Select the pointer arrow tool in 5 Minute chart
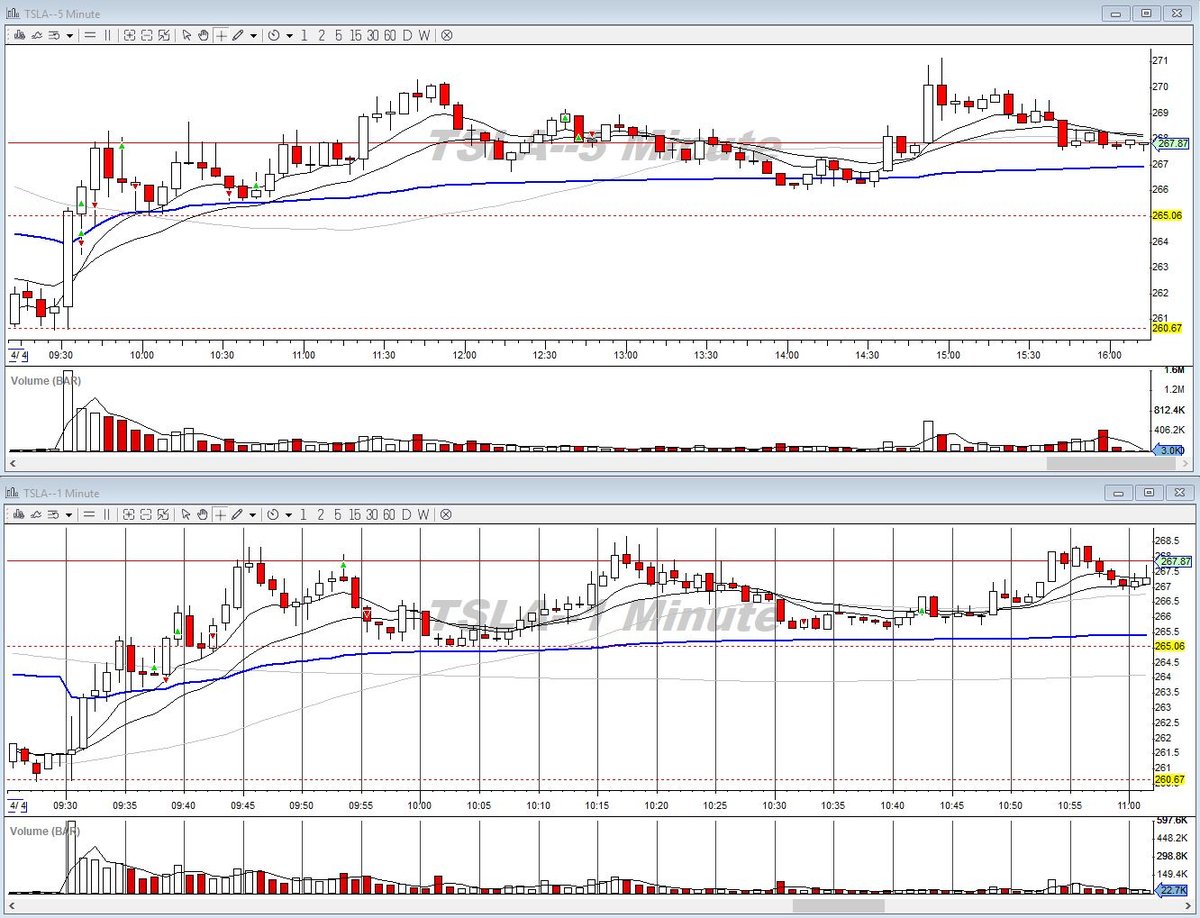The width and height of the screenshot is (1200, 918). click(x=187, y=35)
